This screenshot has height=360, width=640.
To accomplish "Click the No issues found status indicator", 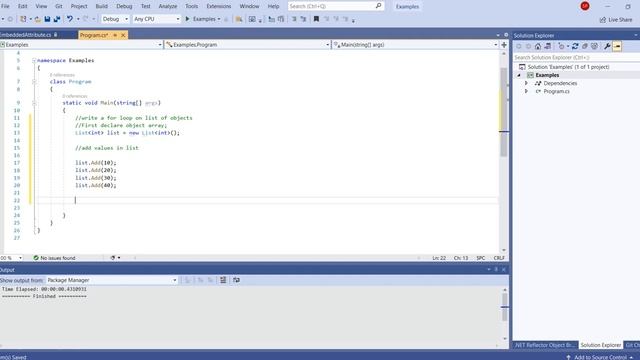I will [x=54, y=258].
